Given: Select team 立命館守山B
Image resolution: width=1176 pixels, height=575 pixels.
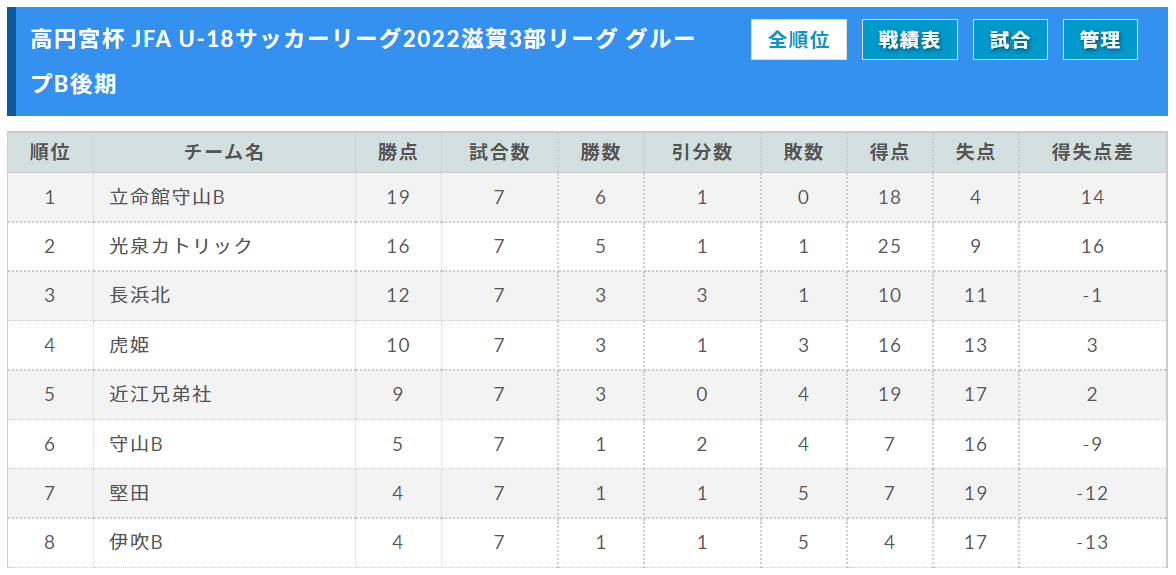Looking at the screenshot, I should pos(167,197).
